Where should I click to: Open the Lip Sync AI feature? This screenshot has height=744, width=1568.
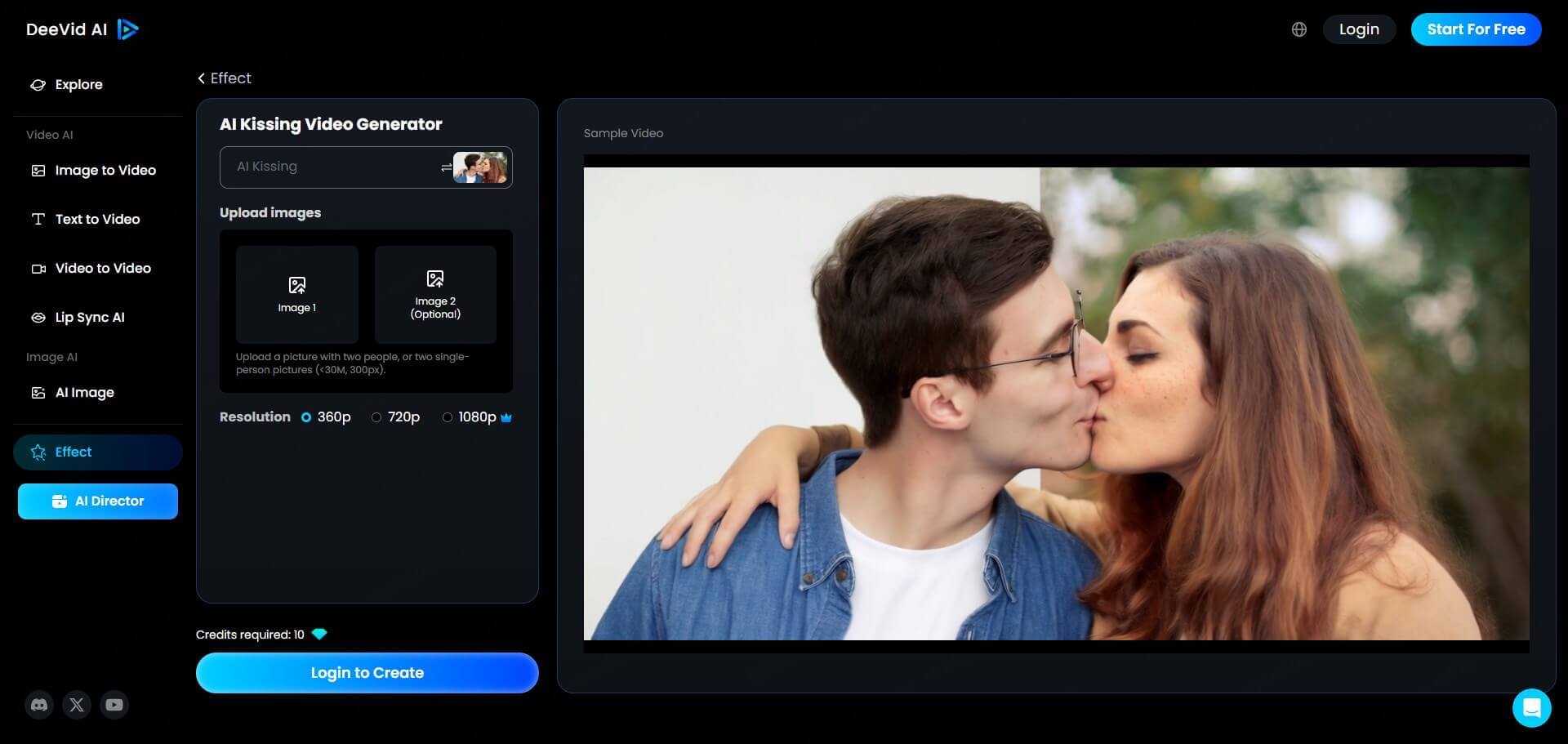(x=90, y=317)
